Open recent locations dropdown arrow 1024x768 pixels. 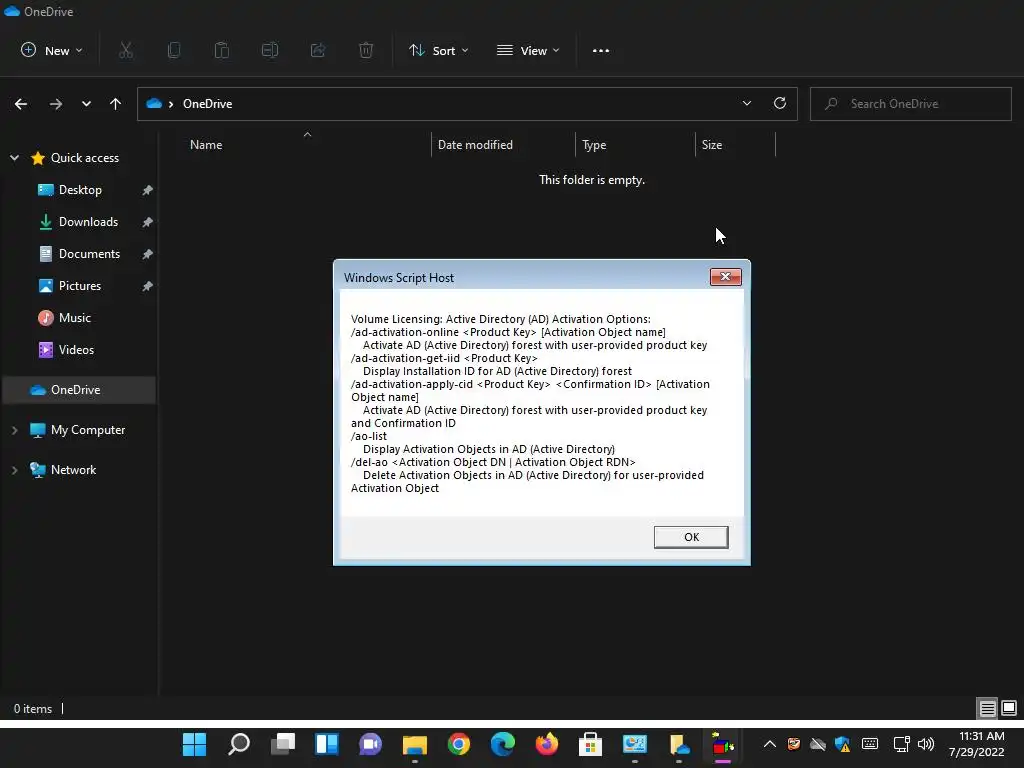[86, 104]
